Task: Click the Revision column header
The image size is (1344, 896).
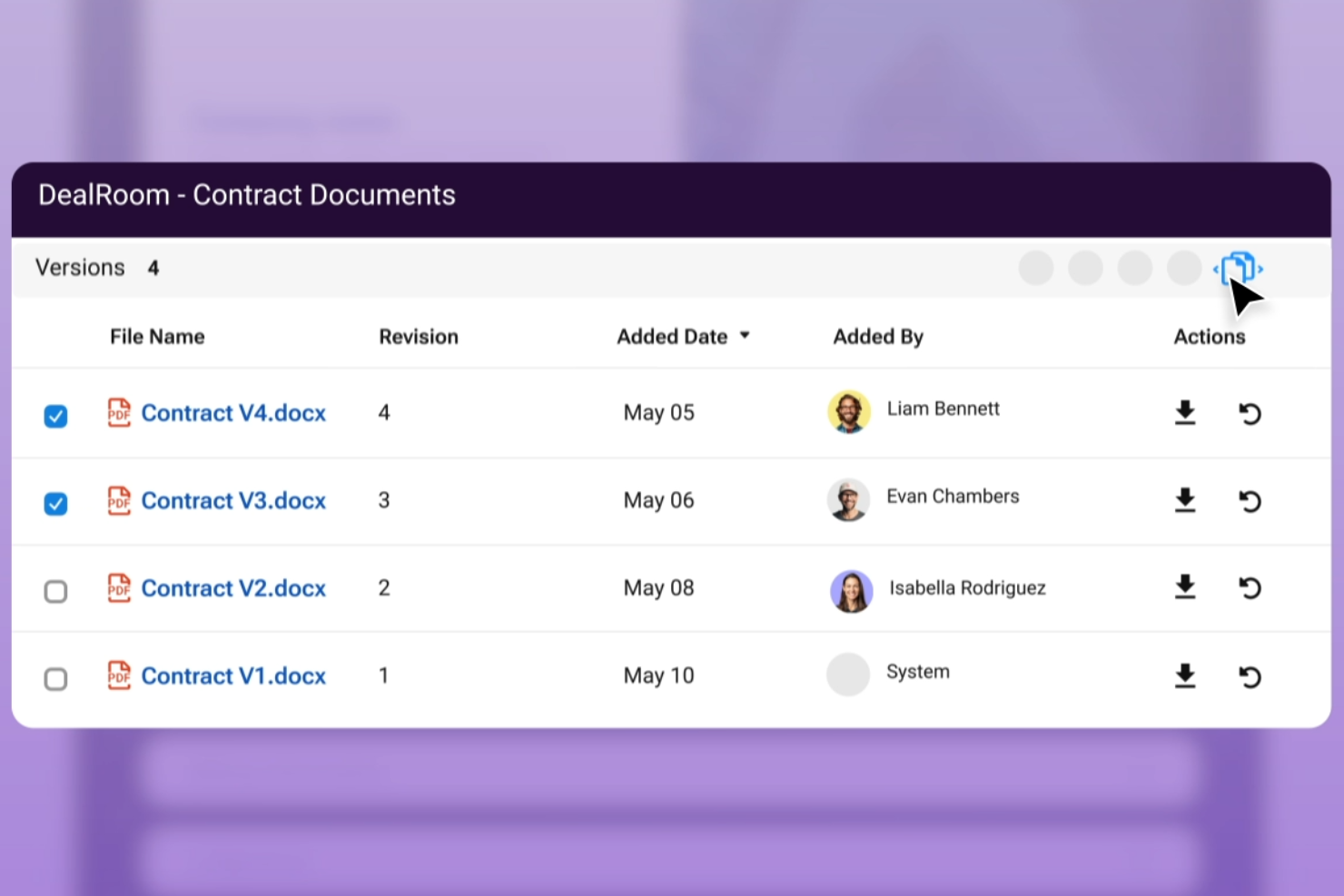Action: coord(419,336)
